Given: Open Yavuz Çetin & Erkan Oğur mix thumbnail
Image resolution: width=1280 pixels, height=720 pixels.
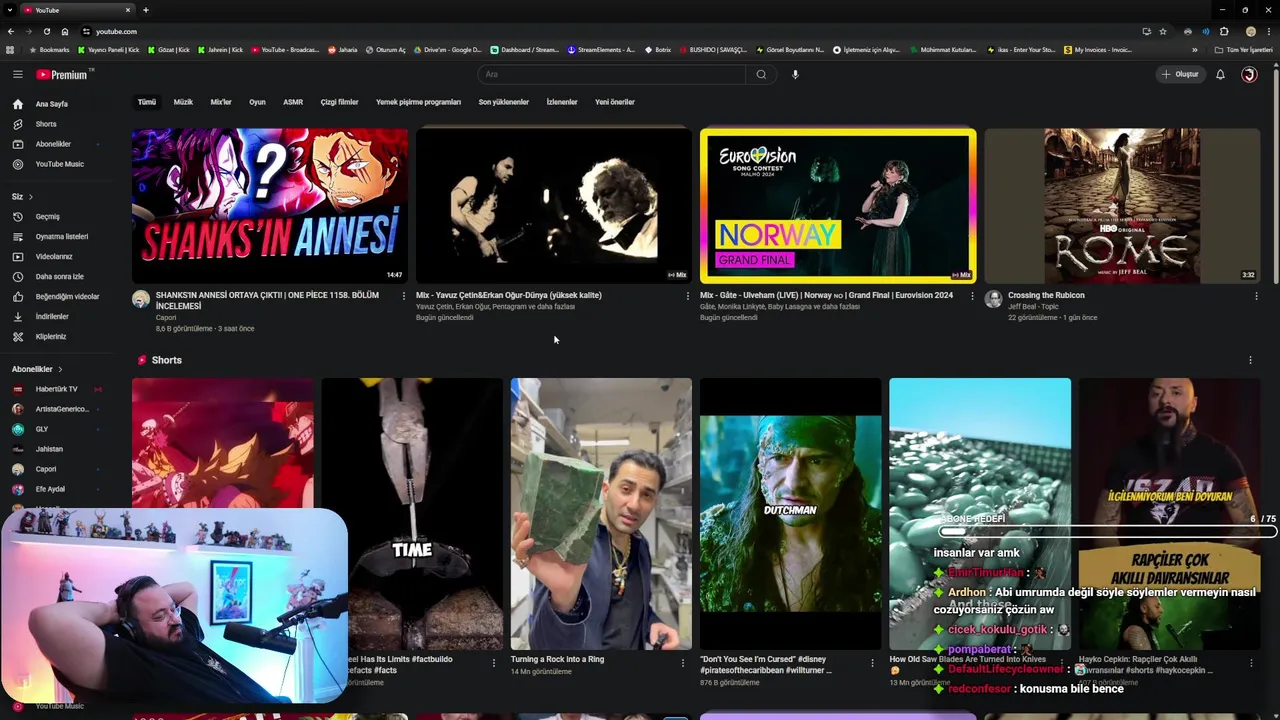Looking at the screenshot, I should [x=554, y=206].
